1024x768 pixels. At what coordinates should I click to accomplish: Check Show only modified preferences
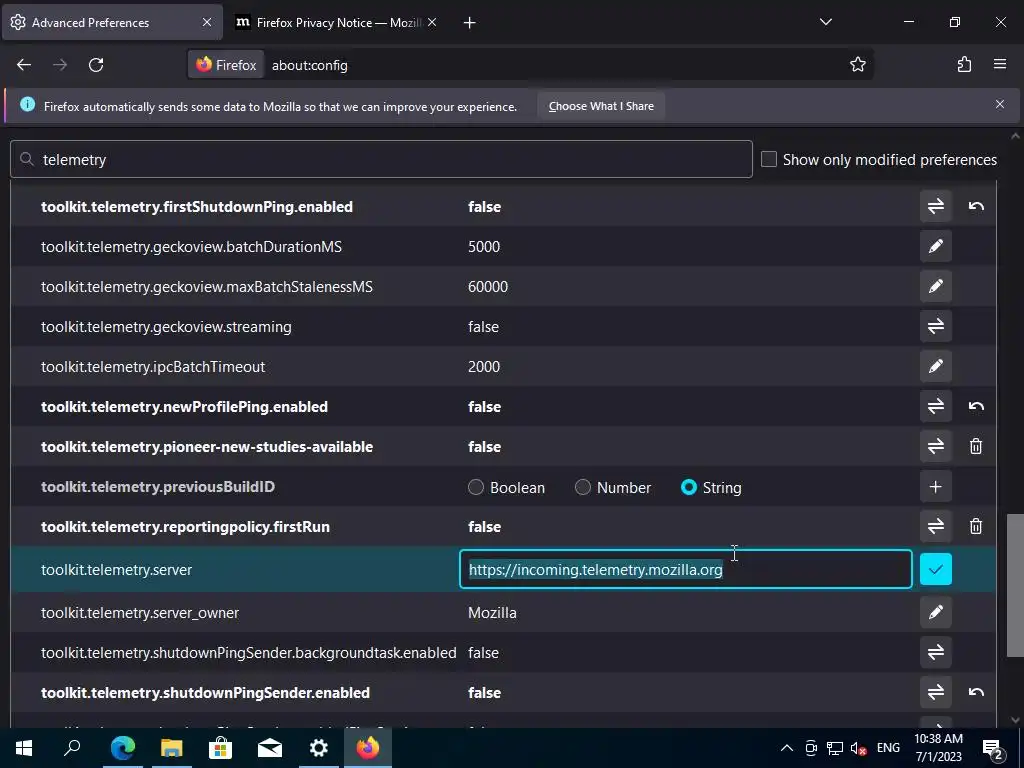pos(769,159)
